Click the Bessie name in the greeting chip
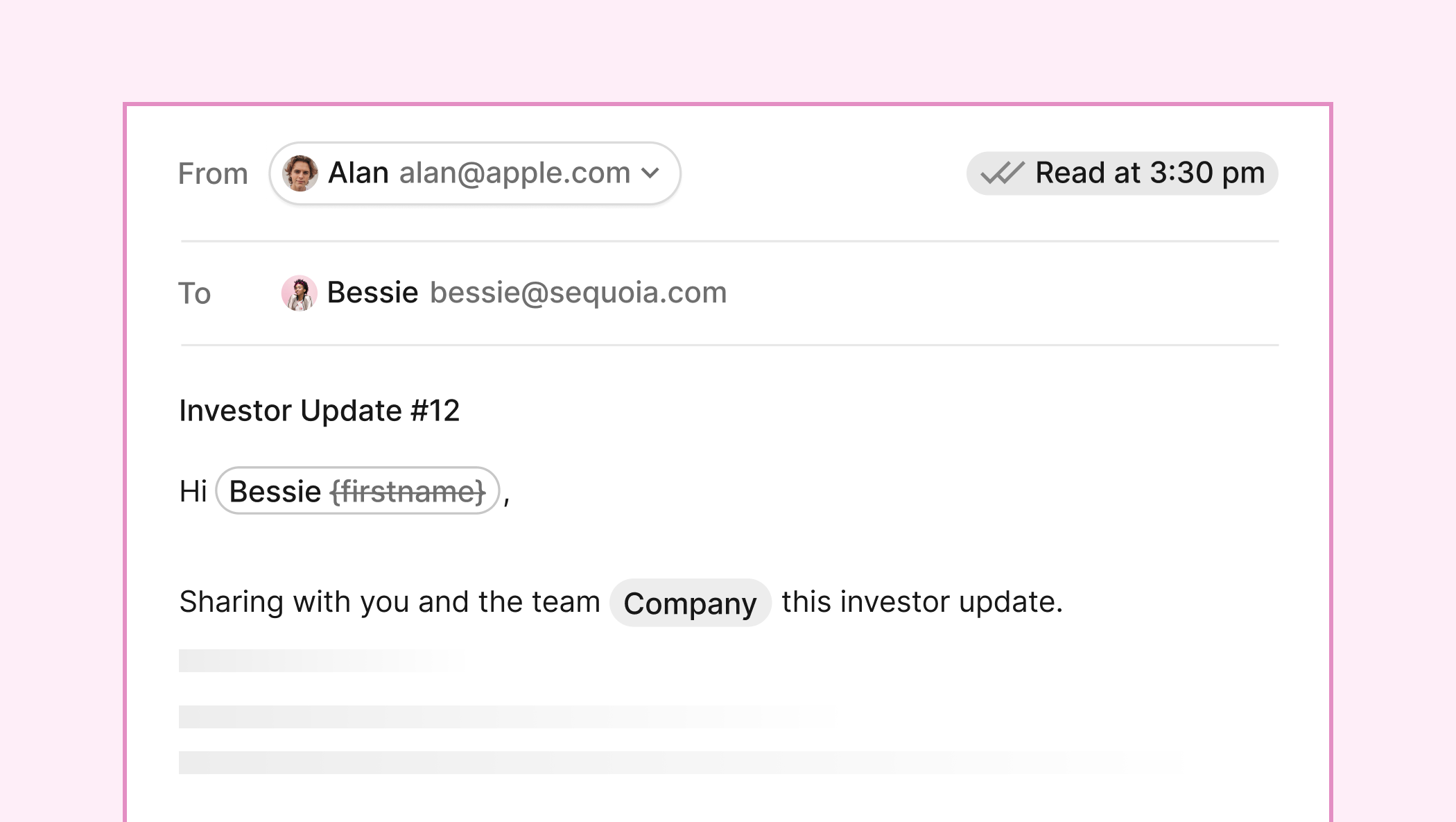 click(x=275, y=491)
